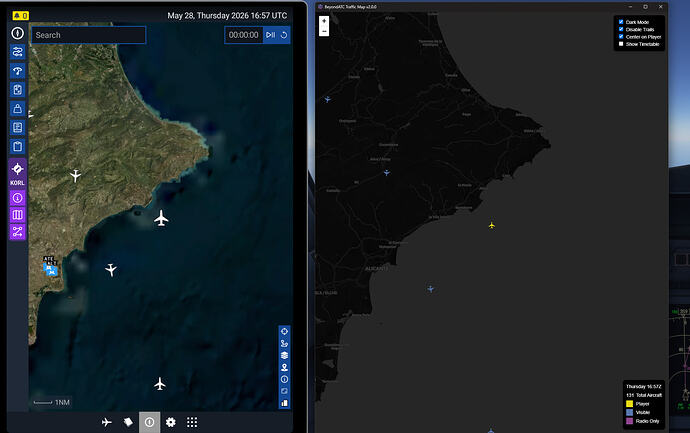Screen dimensions: 690x433
Task: Click the Search input field
Action: (x=88, y=35)
